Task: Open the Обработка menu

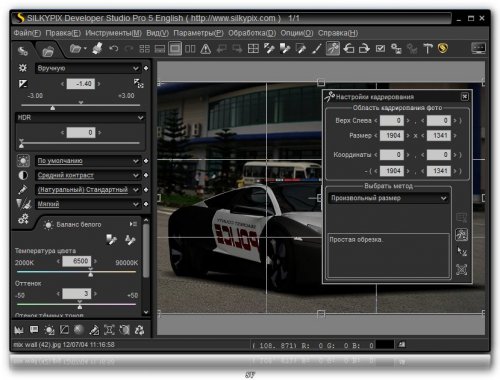Action: [x=252, y=33]
